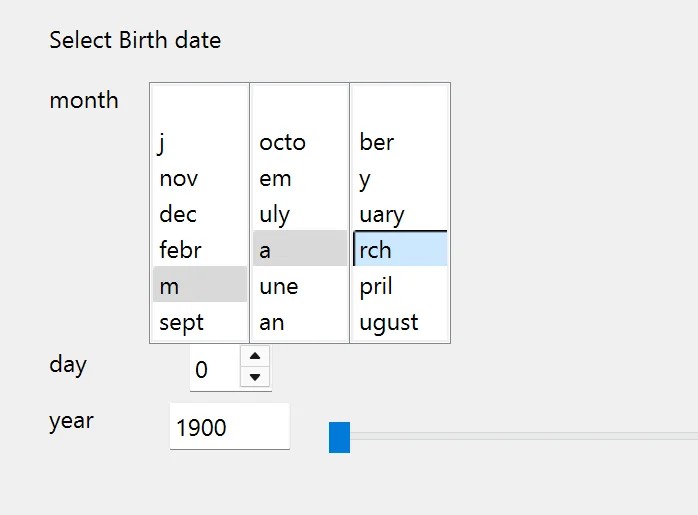Image resolution: width=698 pixels, height=515 pixels.
Task: Select 'dec' in the first month list
Action: 199,215
